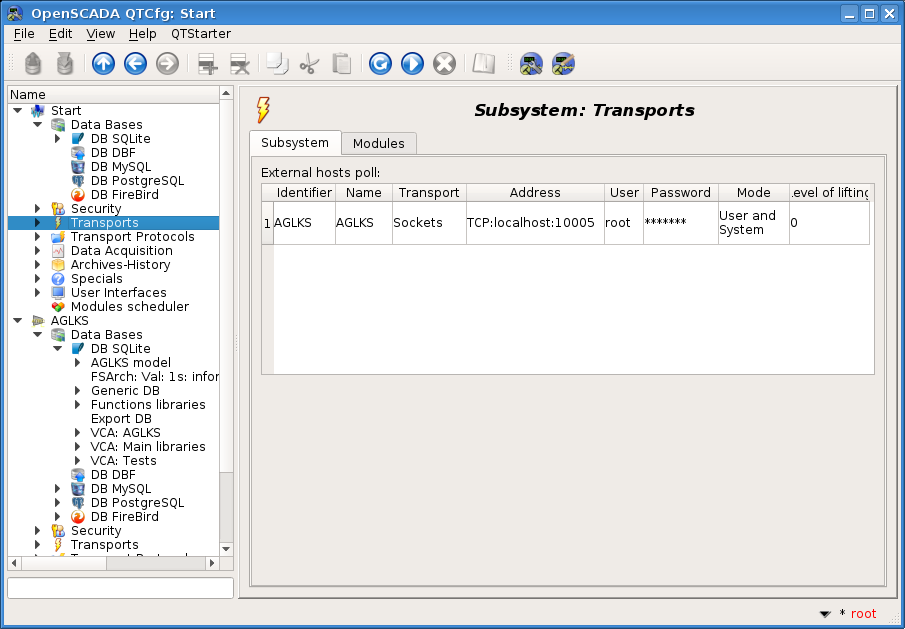Navigate forward with the right arrow icon
Viewport: 905px width, 629px height.
point(167,63)
